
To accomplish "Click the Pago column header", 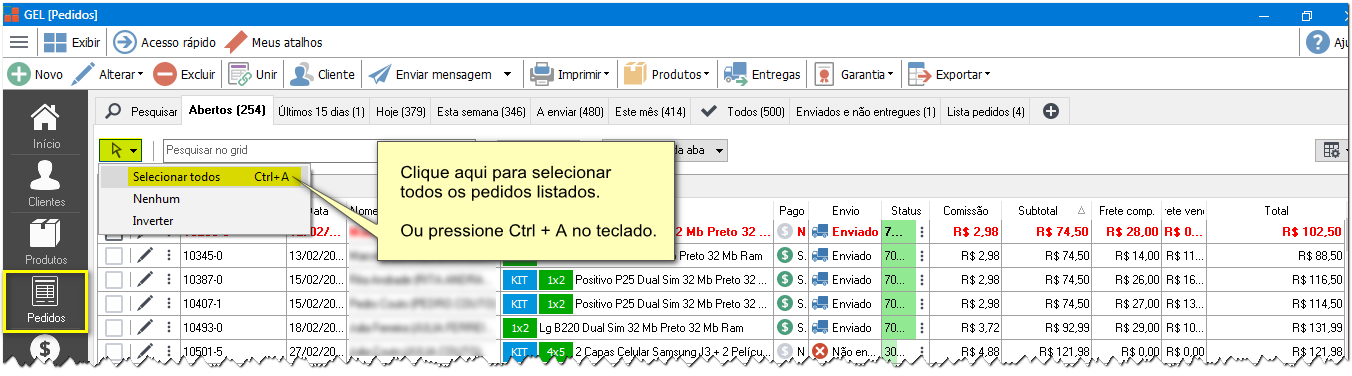I will [x=791, y=210].
